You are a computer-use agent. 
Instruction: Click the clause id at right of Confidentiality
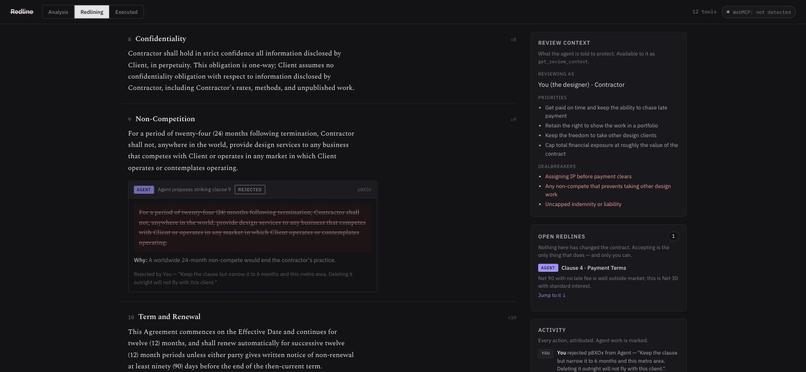(x=513, y=40)
